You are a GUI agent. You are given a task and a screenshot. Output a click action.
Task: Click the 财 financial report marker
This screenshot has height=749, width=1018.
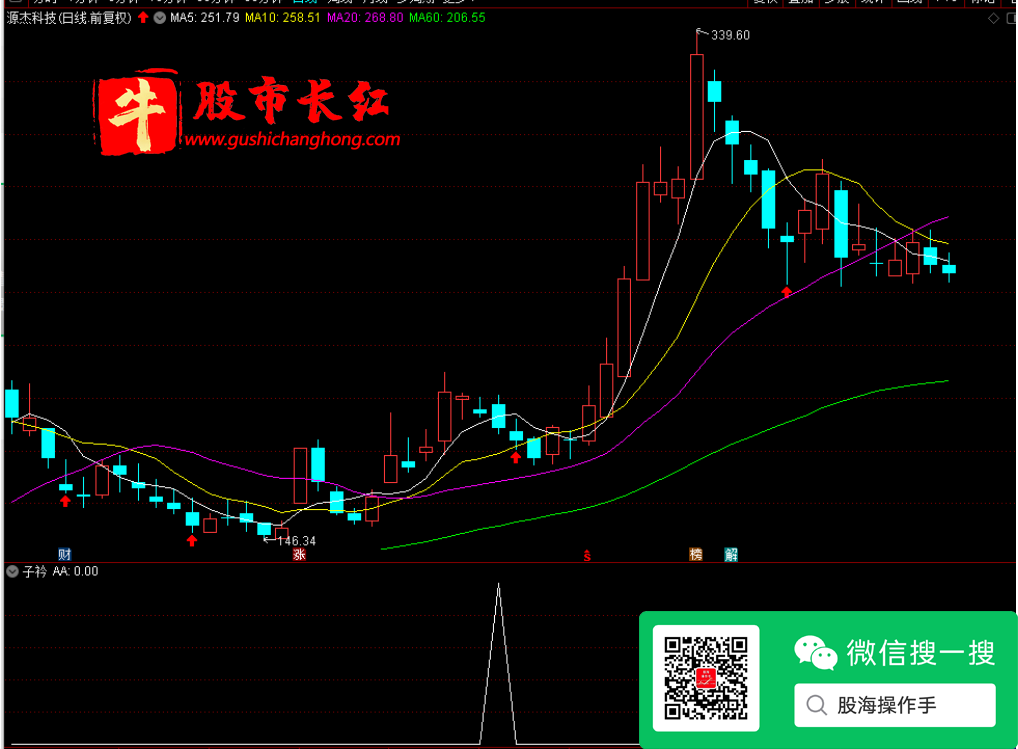64,554
